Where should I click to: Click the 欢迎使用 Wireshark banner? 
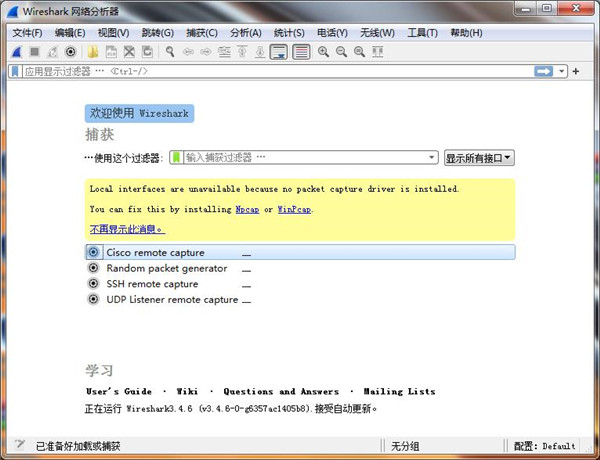pyautogui.click(x=139, y=113)
